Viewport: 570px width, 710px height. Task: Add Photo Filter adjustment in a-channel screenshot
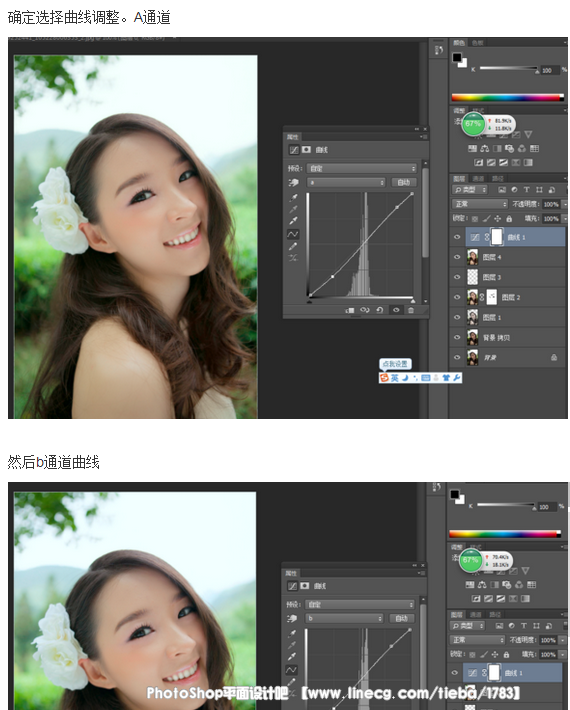509,149
